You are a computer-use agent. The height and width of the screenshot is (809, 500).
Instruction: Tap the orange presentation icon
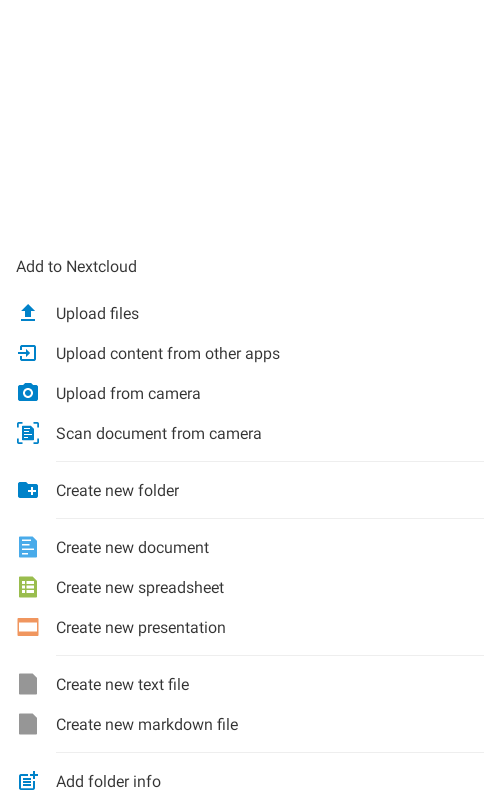click(x=28, y=627)
